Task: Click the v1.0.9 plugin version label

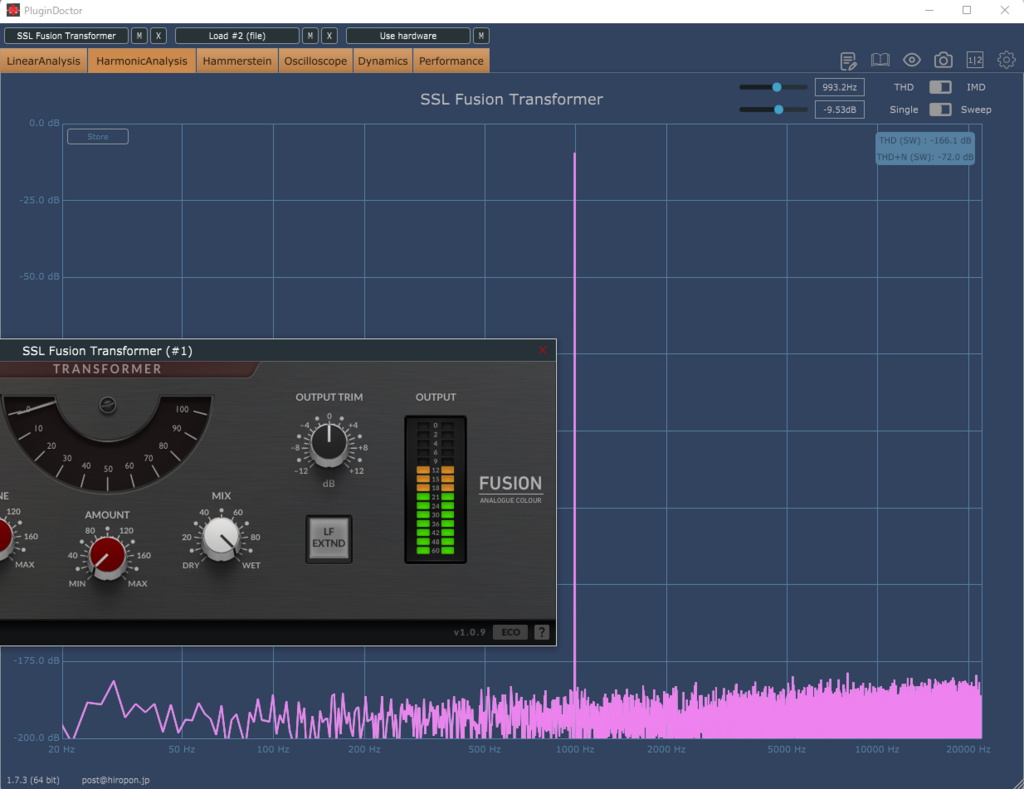Action: click(470, 632)
